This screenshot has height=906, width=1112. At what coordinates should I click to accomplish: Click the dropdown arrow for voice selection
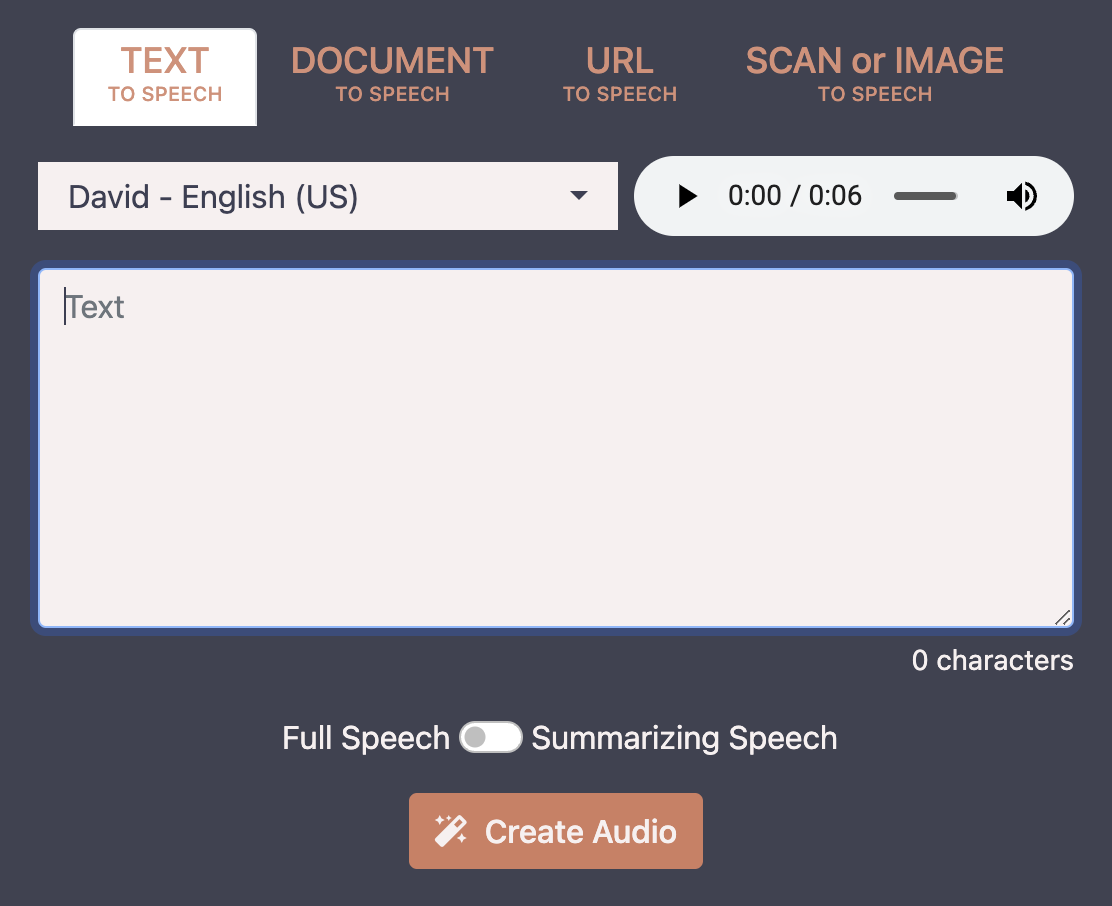pyautogui.click(x=579, y=197)
